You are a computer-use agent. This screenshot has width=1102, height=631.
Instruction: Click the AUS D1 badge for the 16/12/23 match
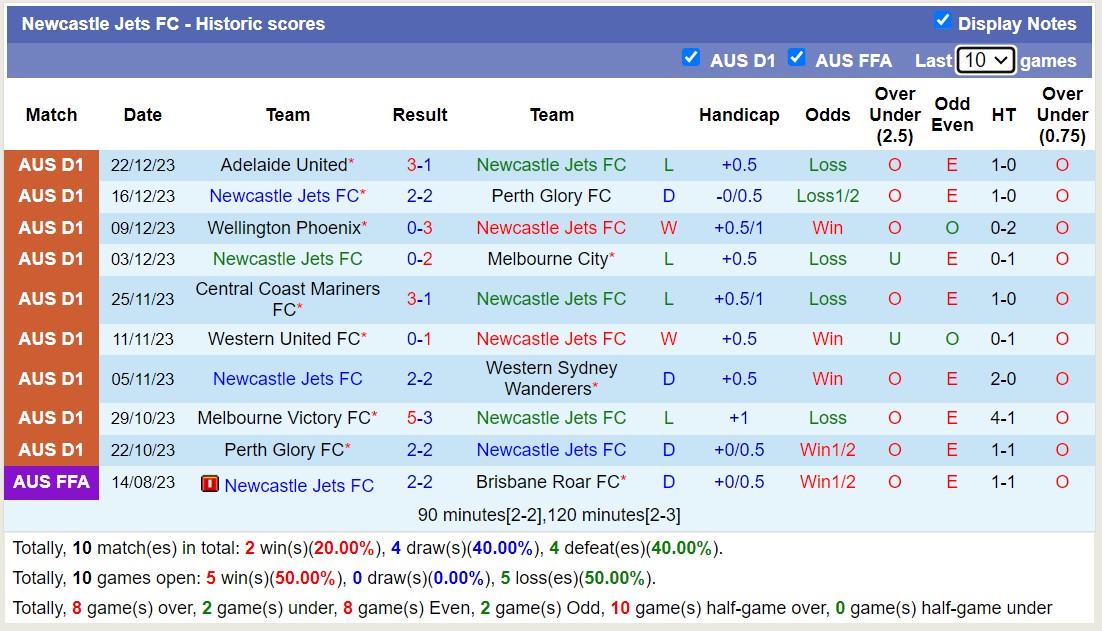[51, 196]
